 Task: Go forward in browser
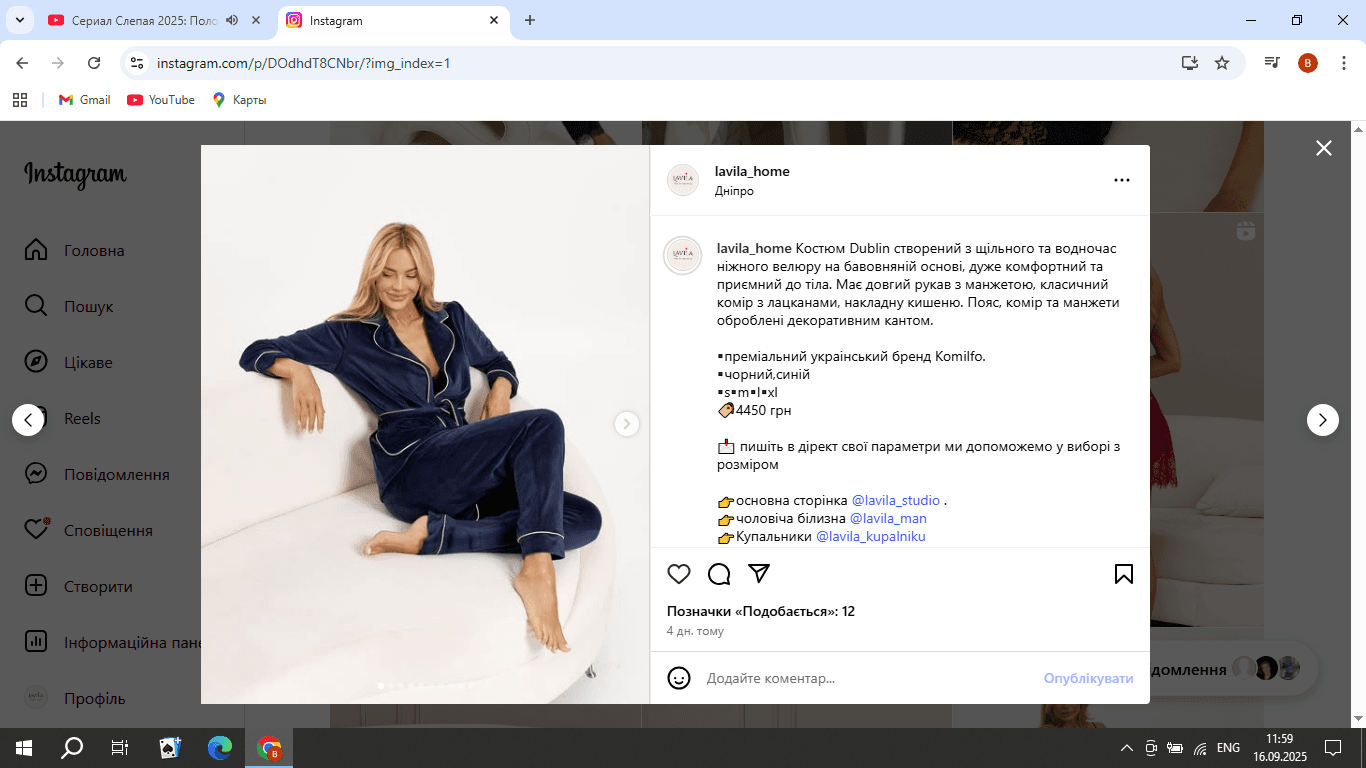(x=58, y=63)
